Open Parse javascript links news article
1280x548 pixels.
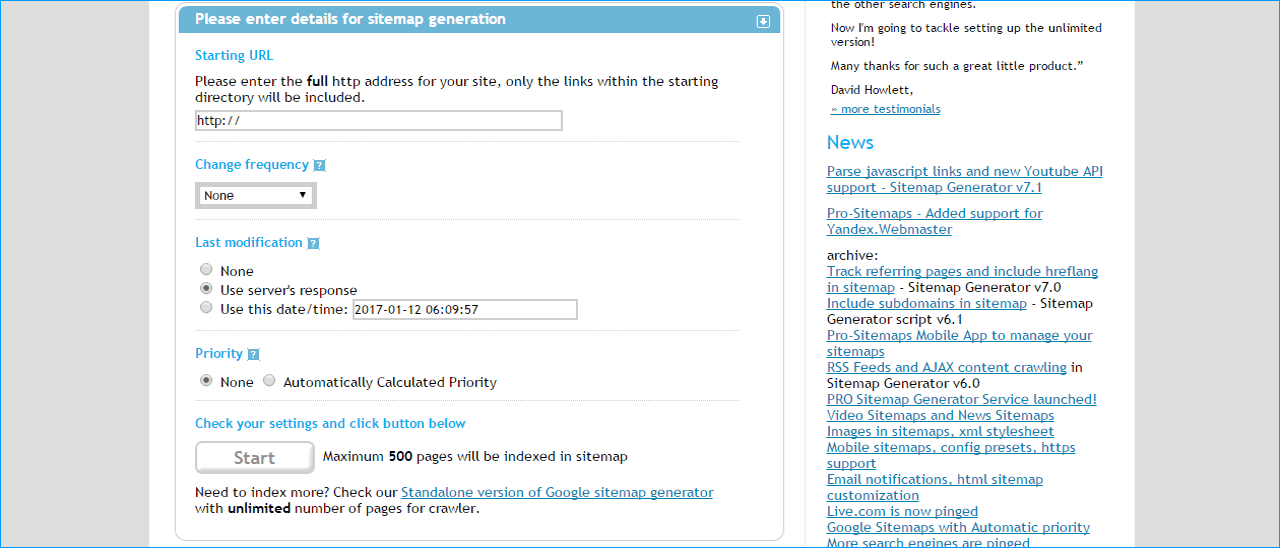pyautogui.click(x=964, y=179)
